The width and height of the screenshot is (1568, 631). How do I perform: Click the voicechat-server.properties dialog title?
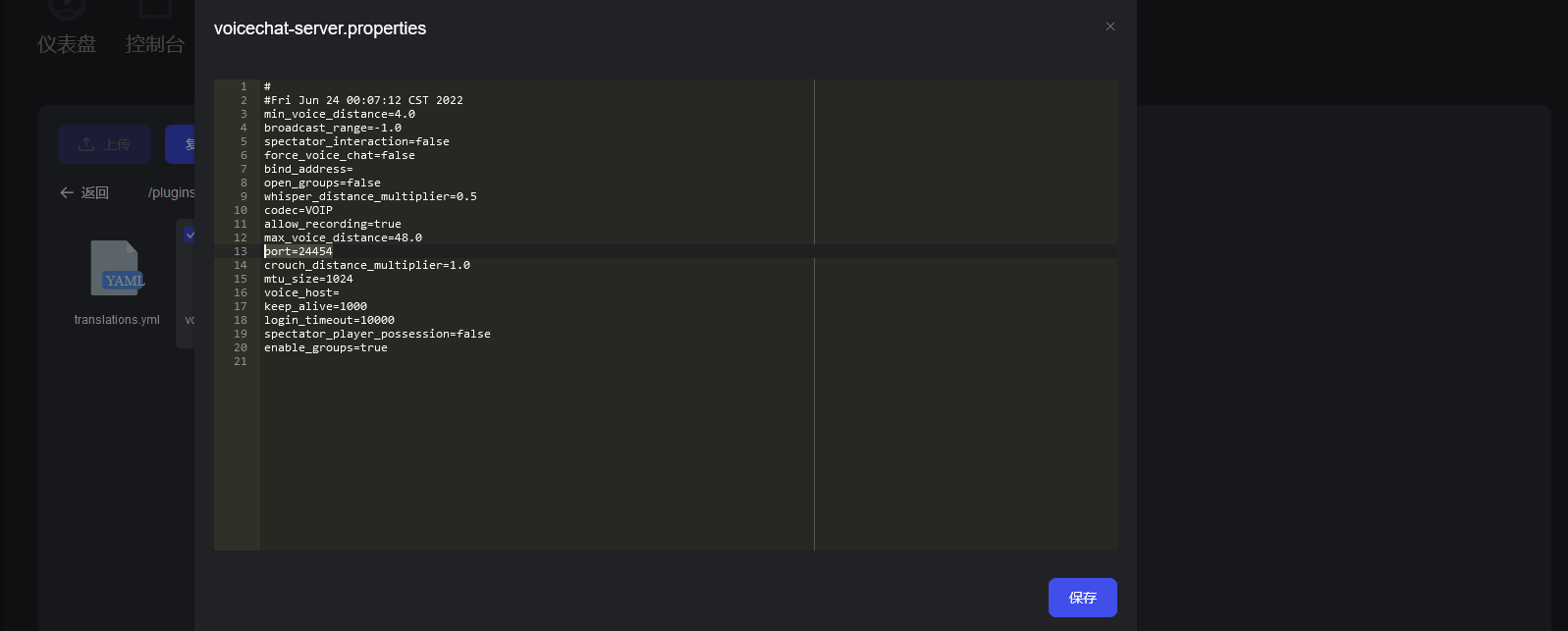click(x=320, y=28)
